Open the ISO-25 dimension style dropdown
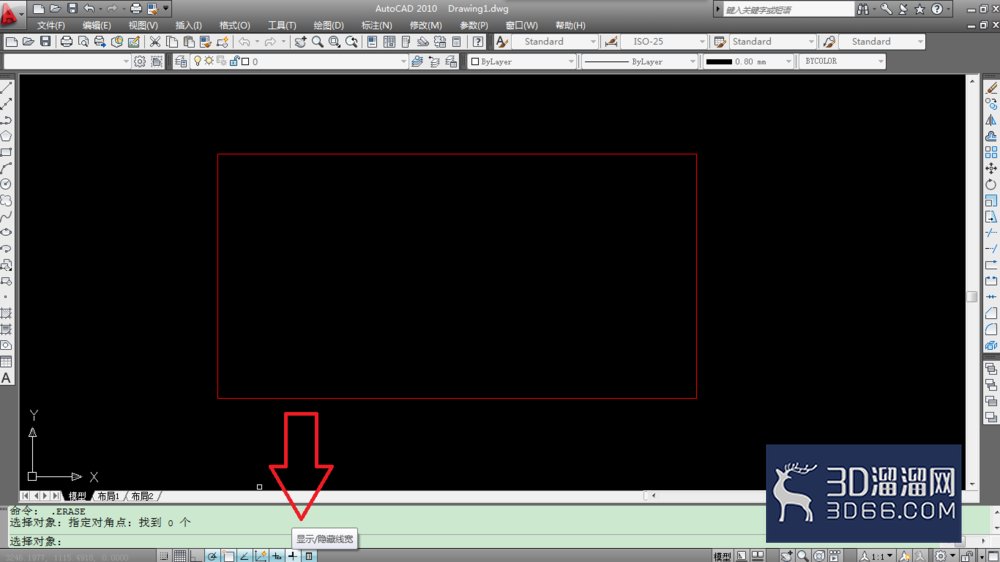The image size is (1000, 562). coord(665,41)
